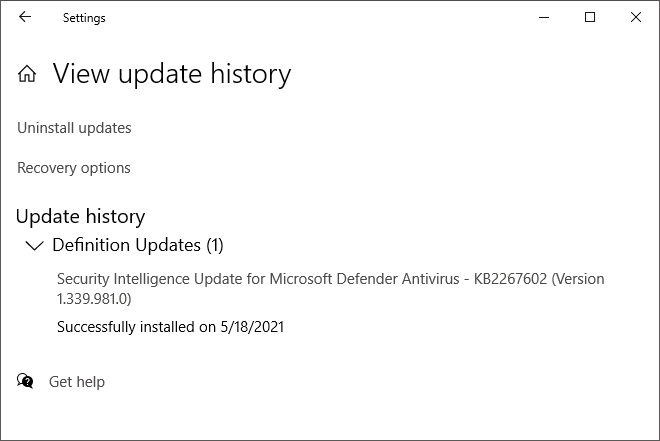Click the Get help text link
This screenshot has height=441, width=660.
pos(77,382)
